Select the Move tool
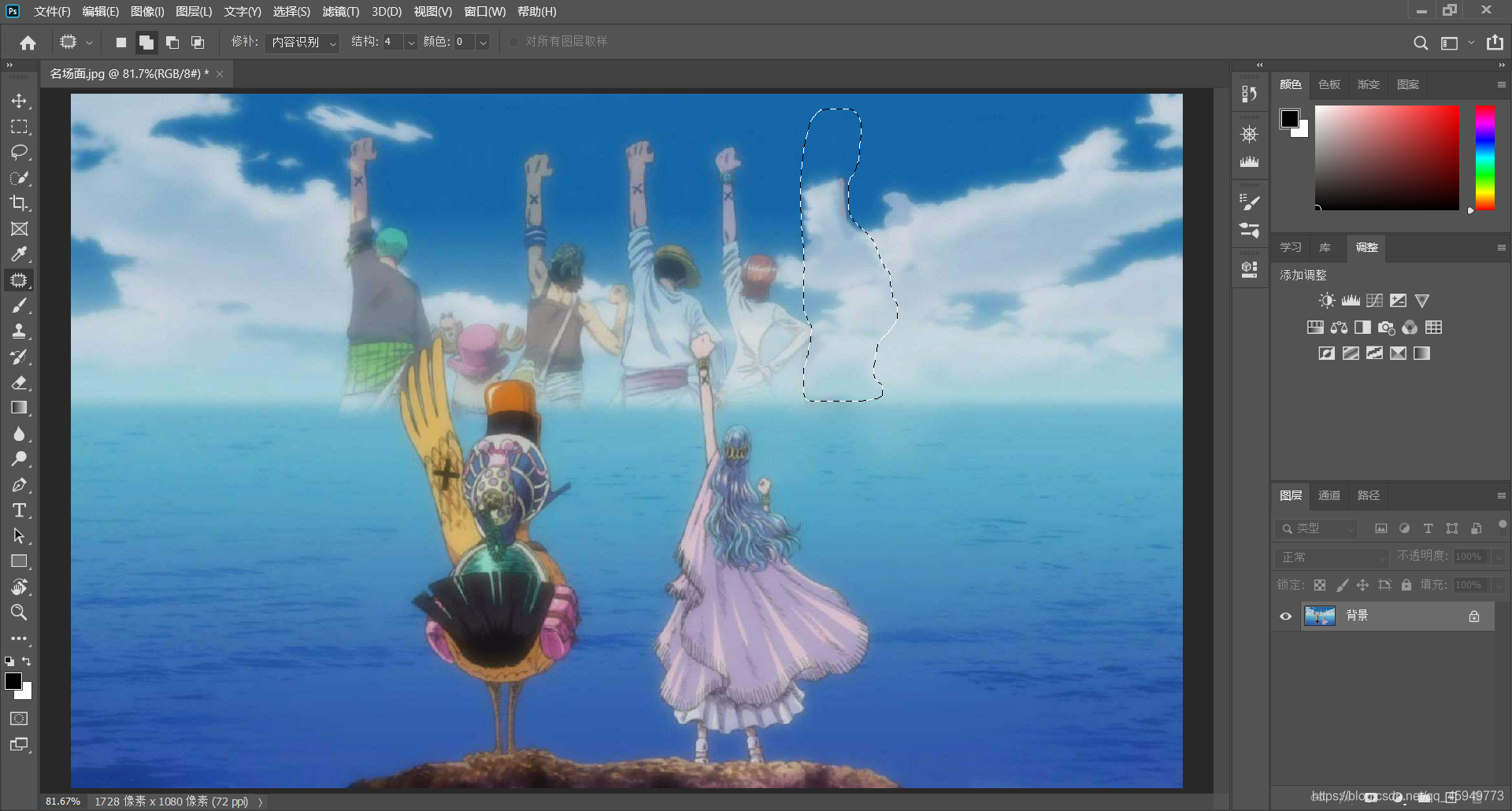The image size is (1512, 811). 19,101
